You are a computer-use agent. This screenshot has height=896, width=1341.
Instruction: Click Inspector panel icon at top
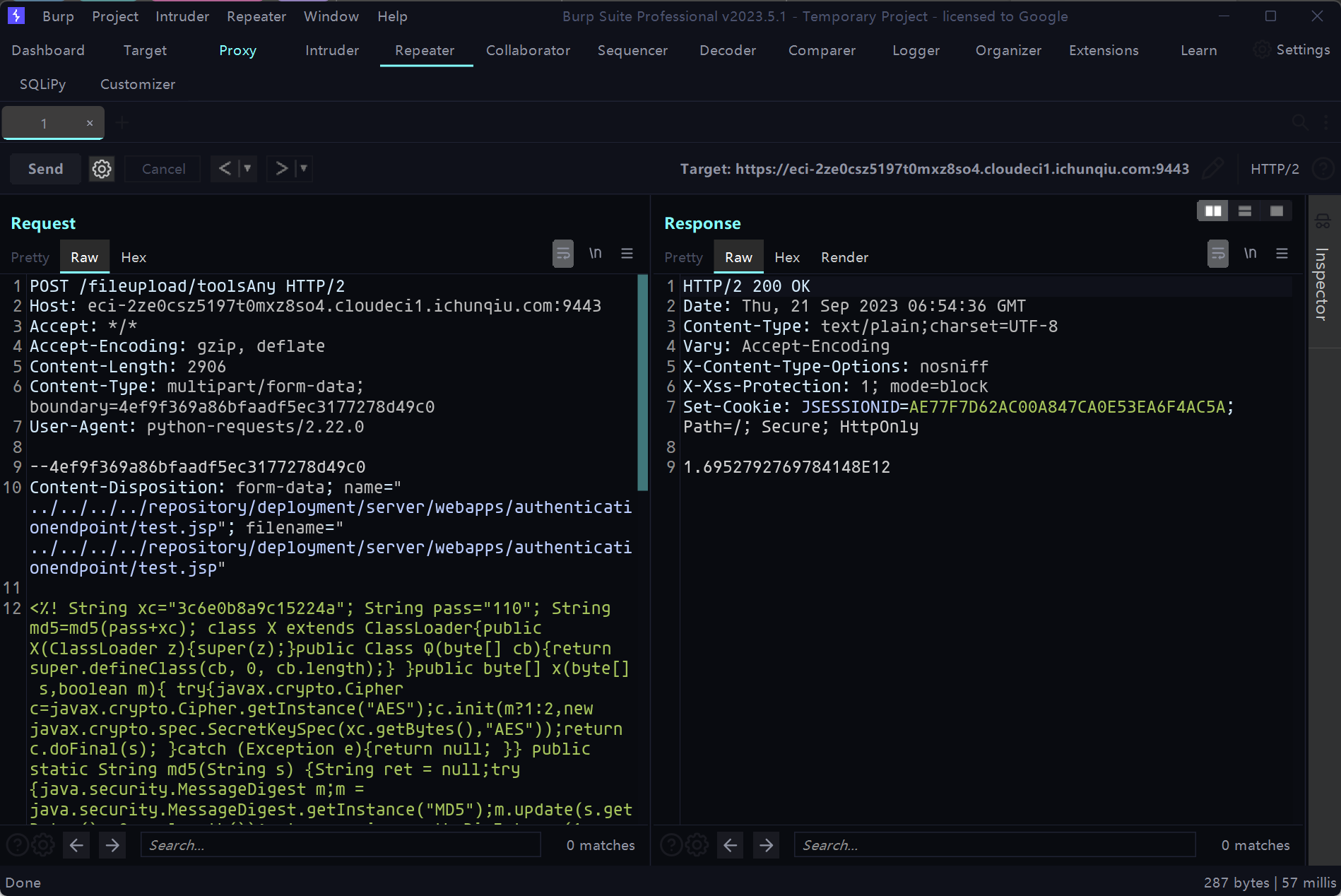point(1323,221)
